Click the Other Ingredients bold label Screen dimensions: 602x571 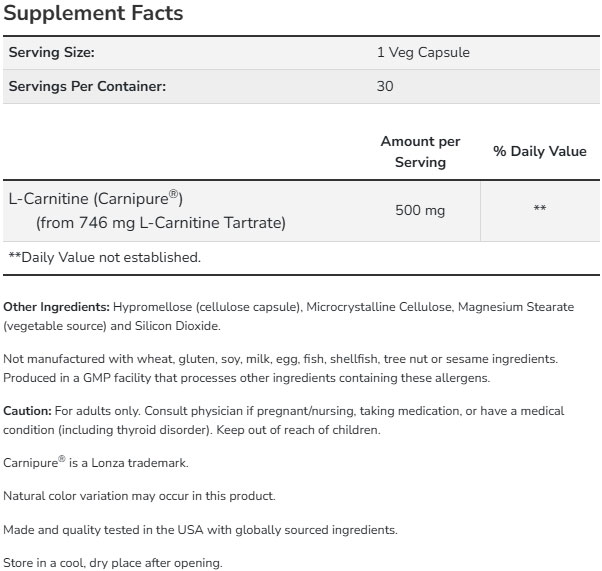(x=56, y=306)
